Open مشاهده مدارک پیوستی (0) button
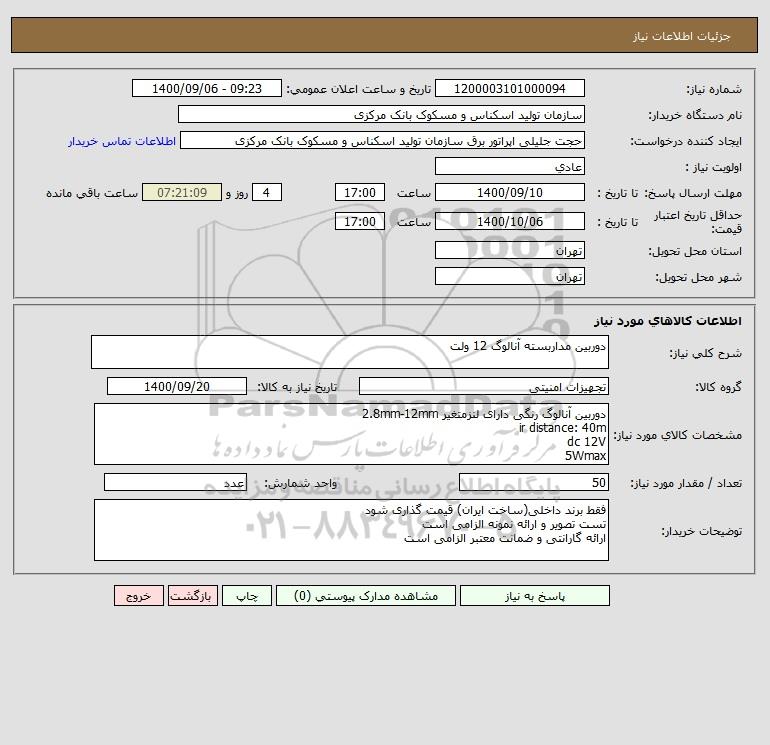Image resolution: width=770 pixels, height=745 pixels. 366,596
